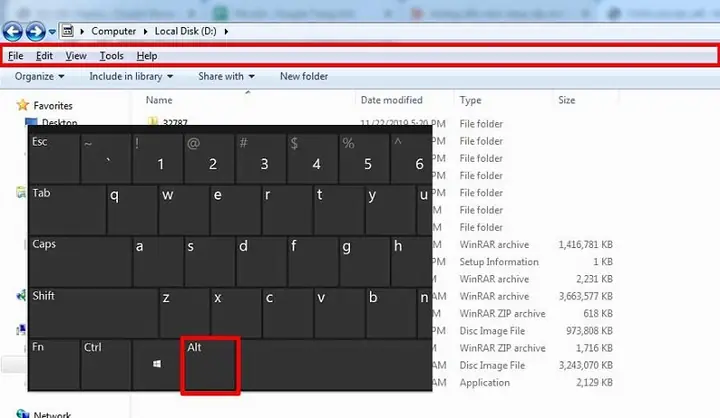Tap the Shift key on on-screen keyboard
This screenshot has height=418, width=720.
coord(93,313)
